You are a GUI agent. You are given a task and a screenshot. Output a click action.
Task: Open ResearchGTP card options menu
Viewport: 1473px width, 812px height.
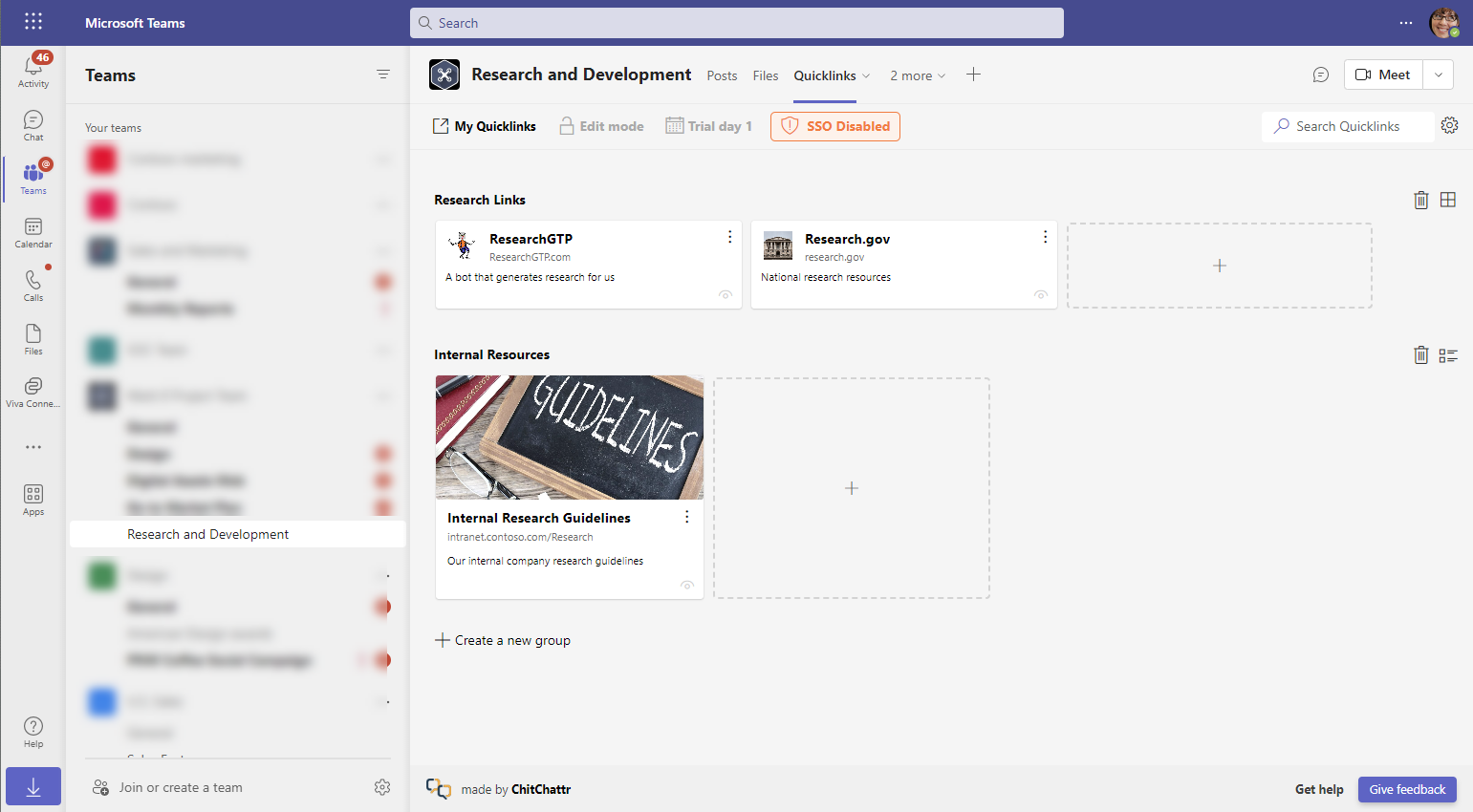tap(730, 237)
